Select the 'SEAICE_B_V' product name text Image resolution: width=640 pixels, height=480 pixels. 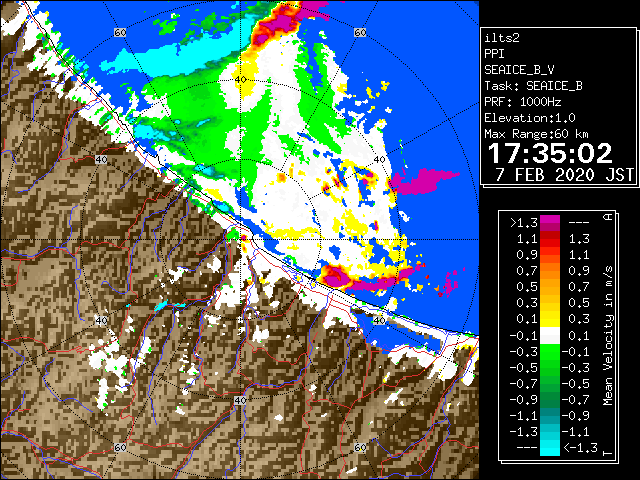[519, 70]
